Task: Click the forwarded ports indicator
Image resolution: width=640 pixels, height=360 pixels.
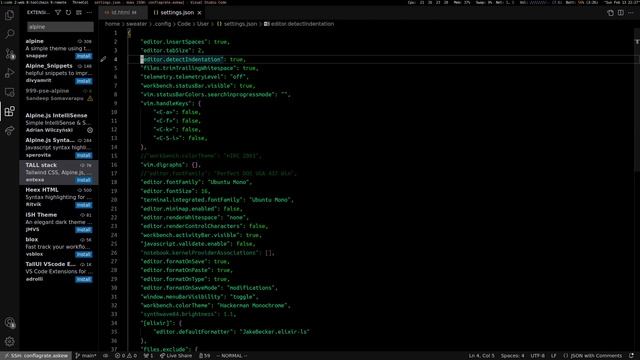Action: [149, 356]
